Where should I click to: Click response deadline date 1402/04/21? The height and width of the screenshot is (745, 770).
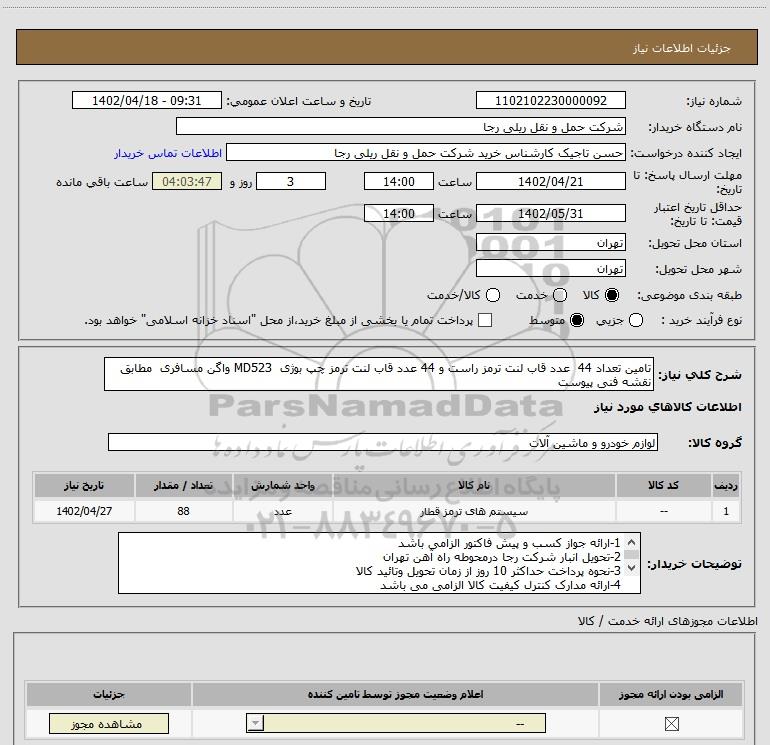[550, 182]
